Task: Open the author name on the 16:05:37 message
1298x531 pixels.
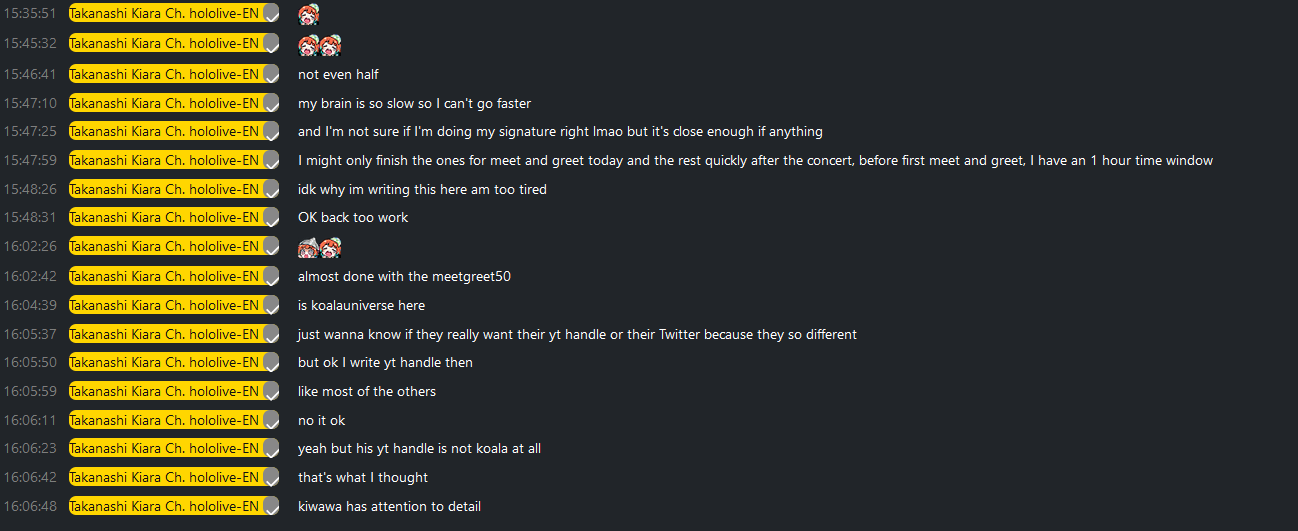Action: [x=164, y=334]
